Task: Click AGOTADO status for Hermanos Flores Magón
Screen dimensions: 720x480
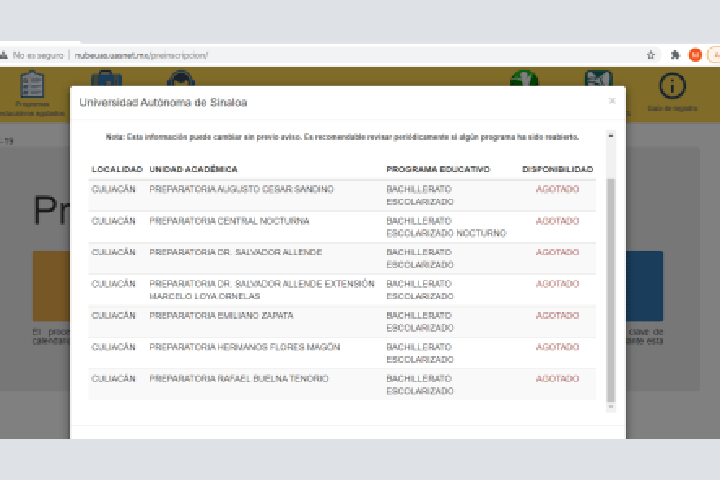Action: (x=557, y=347)
